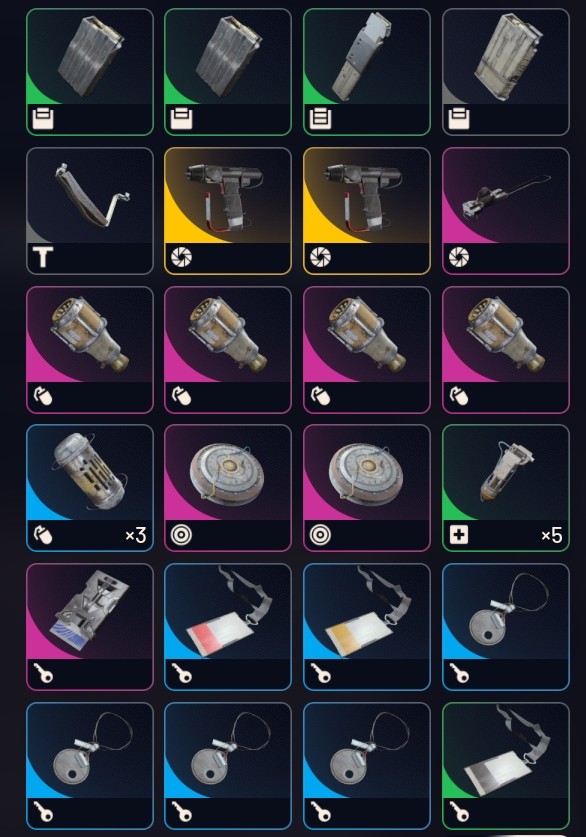Click the magazine icon under the gray-bordered magazine

coord(459,119)
